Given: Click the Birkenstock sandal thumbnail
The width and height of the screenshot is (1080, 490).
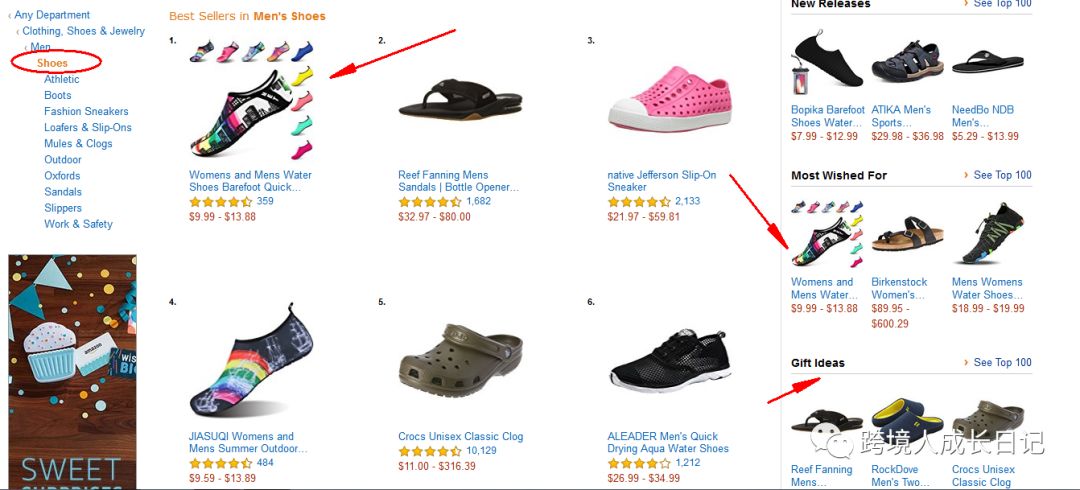Looking at the screenshot, I should click(x=907, y=234).
